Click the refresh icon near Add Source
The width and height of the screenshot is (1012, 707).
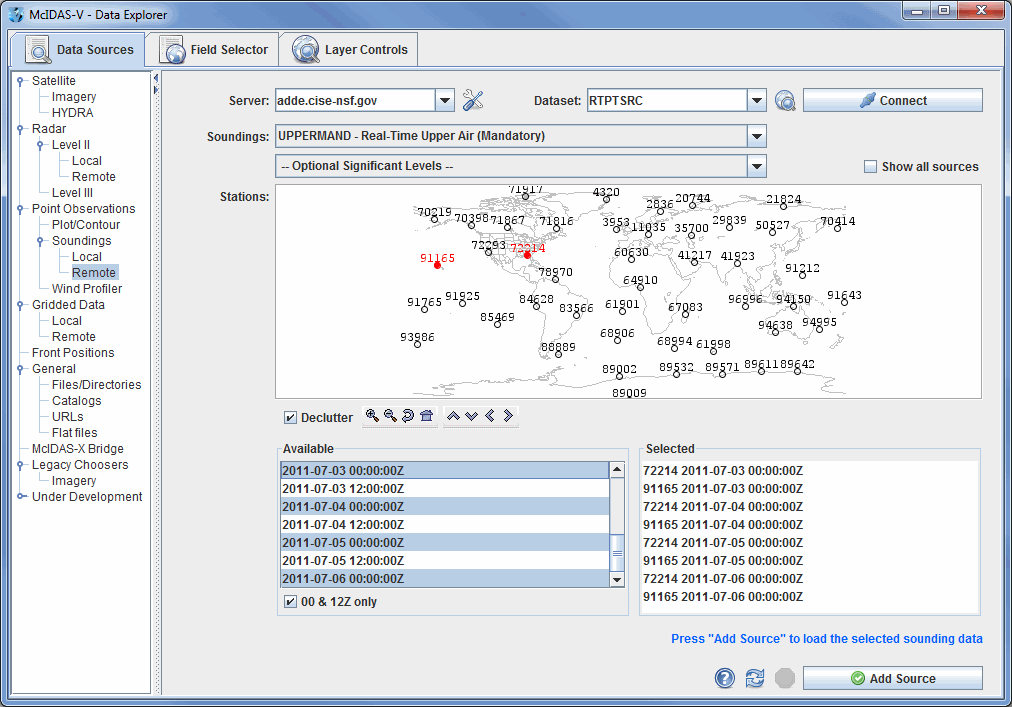pyautogui.click(x=754, y=678)
